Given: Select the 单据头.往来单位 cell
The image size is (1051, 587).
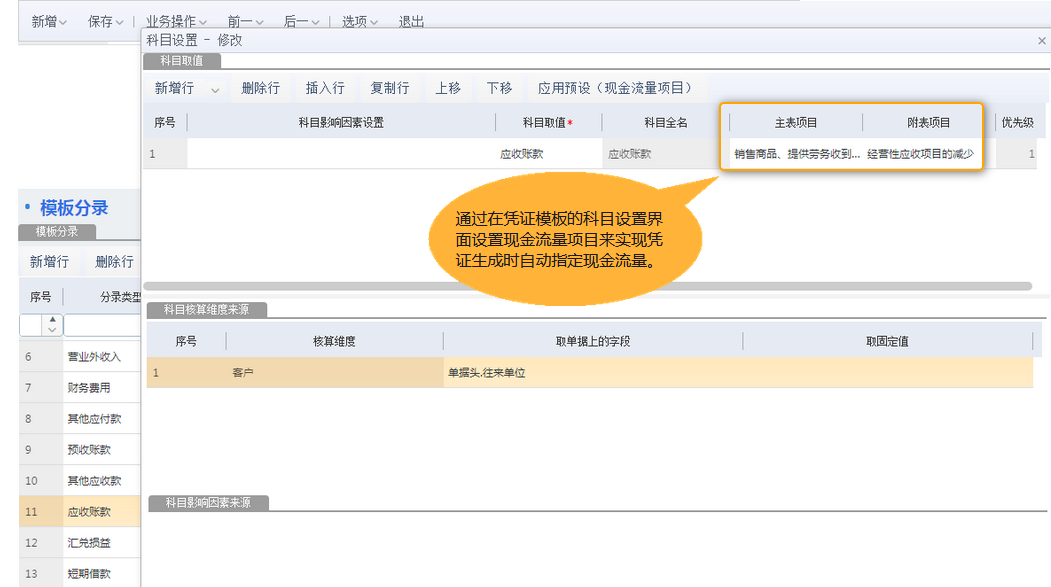Looking at the screenshot, I should point(593,373).
